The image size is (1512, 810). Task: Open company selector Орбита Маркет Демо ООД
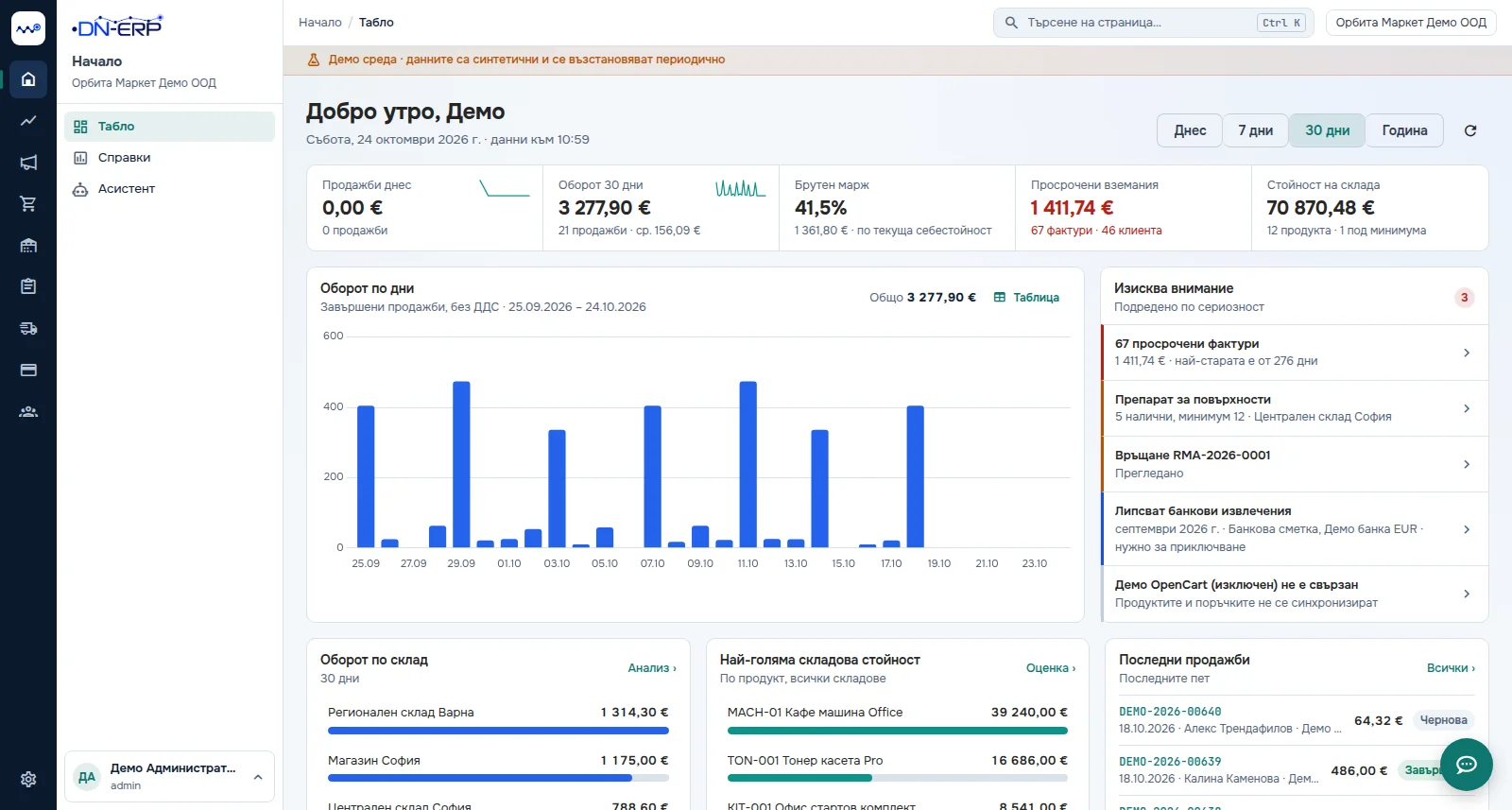pos(1411,23)
